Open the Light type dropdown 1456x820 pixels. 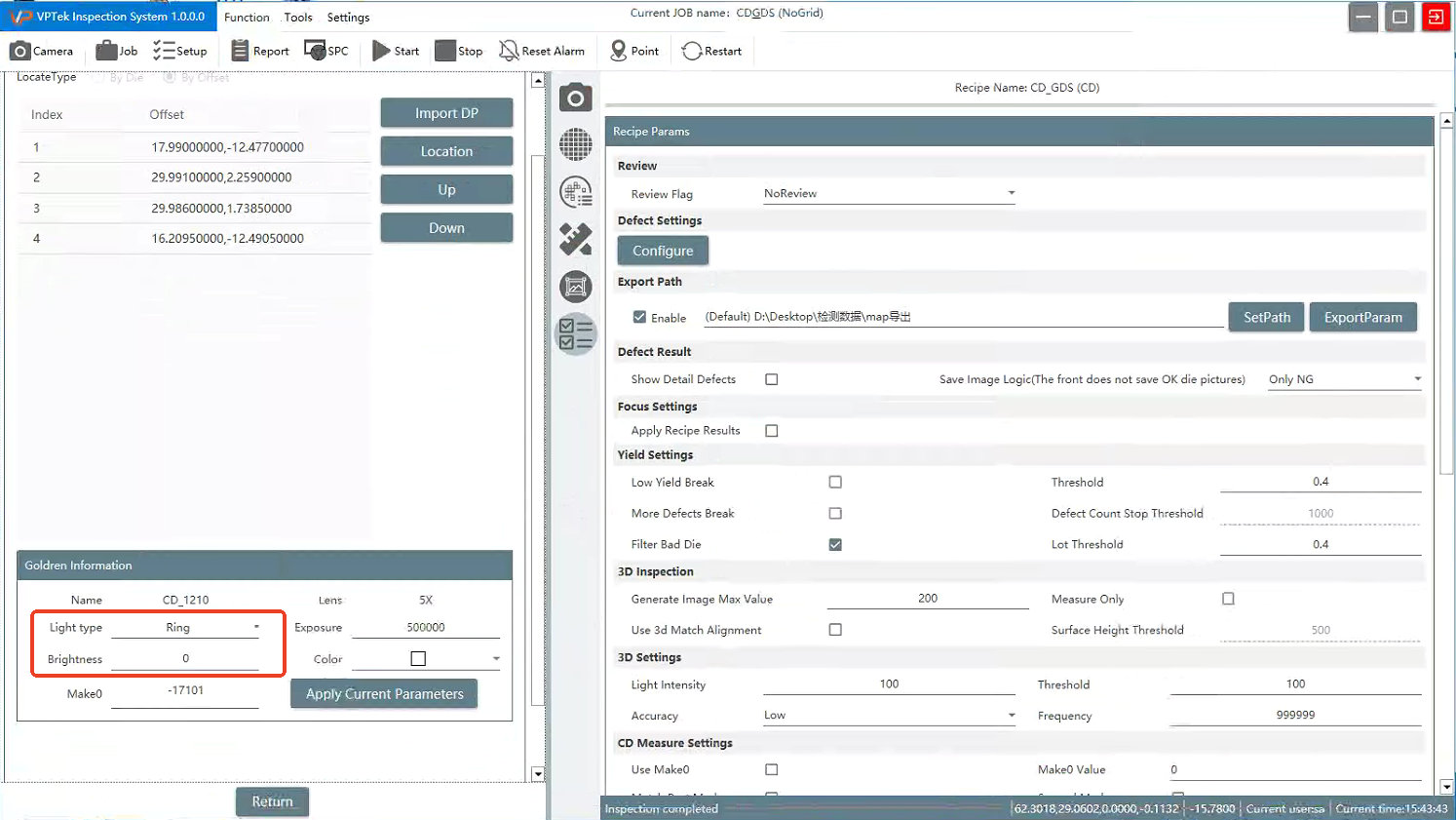pyautogui.click(x=186, y=627)
